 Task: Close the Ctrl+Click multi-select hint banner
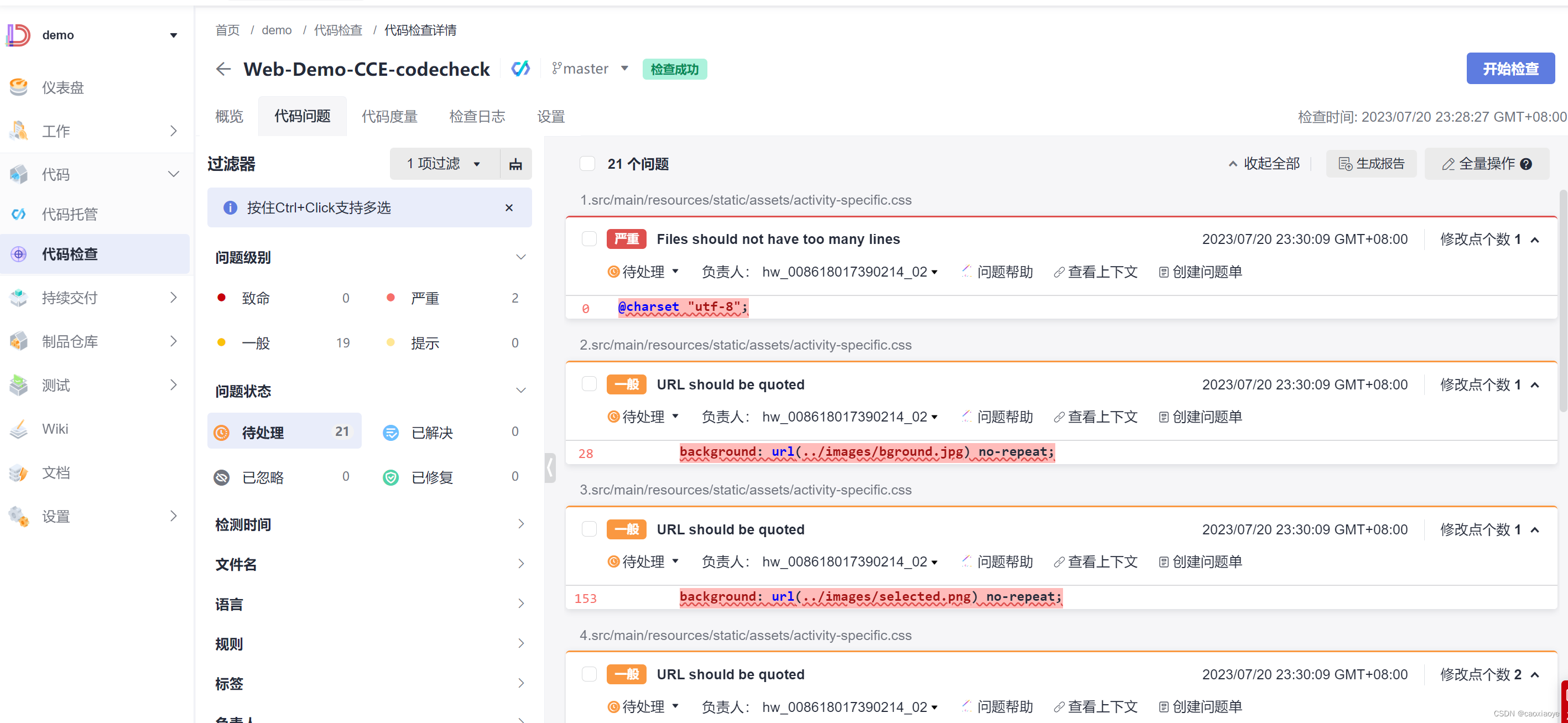(x=509, y=208)
